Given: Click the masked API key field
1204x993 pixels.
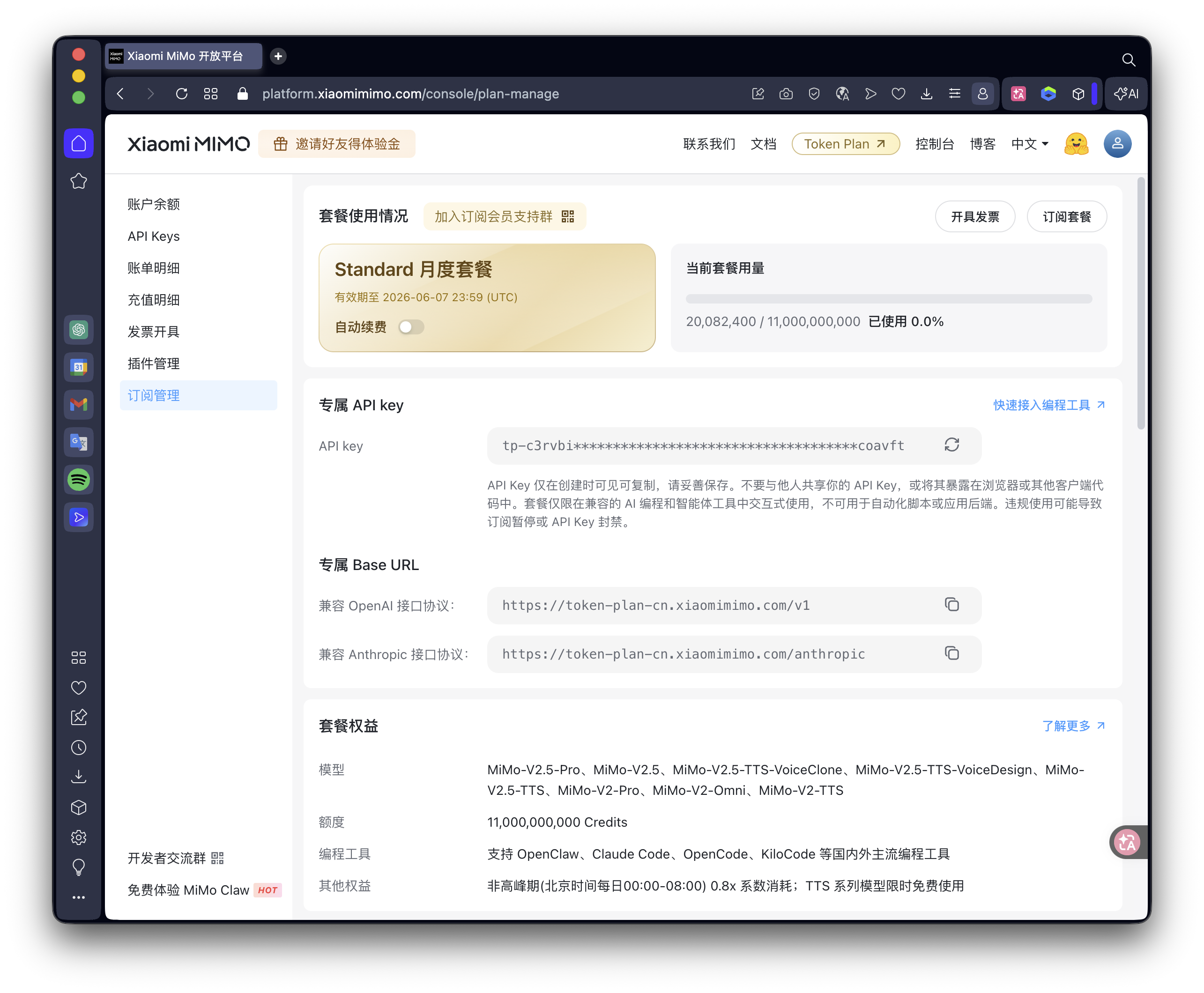Looking at the screenshot, I should coord(734,445).
